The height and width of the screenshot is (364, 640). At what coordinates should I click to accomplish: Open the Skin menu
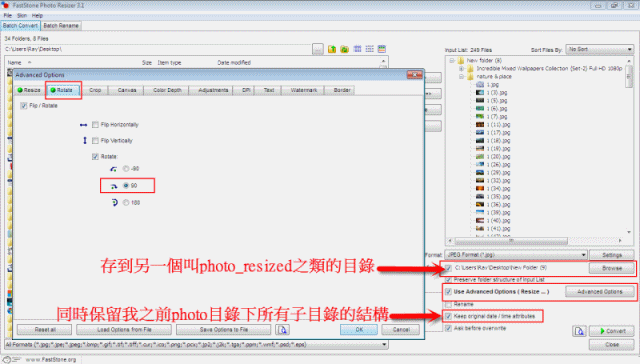pyautogui.click(x=22, y=16)
